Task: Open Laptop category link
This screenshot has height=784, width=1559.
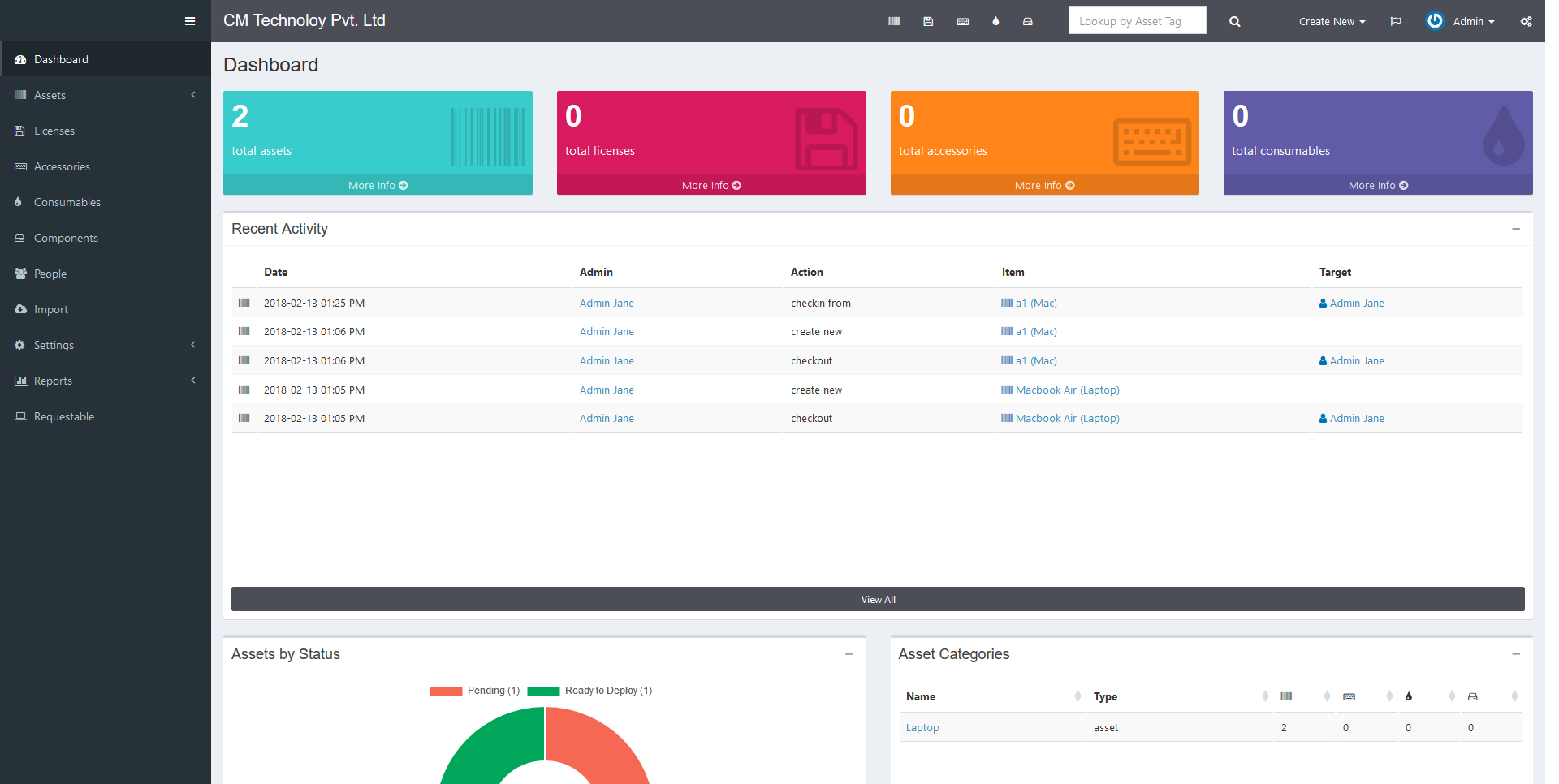Action: coord(922,727)
